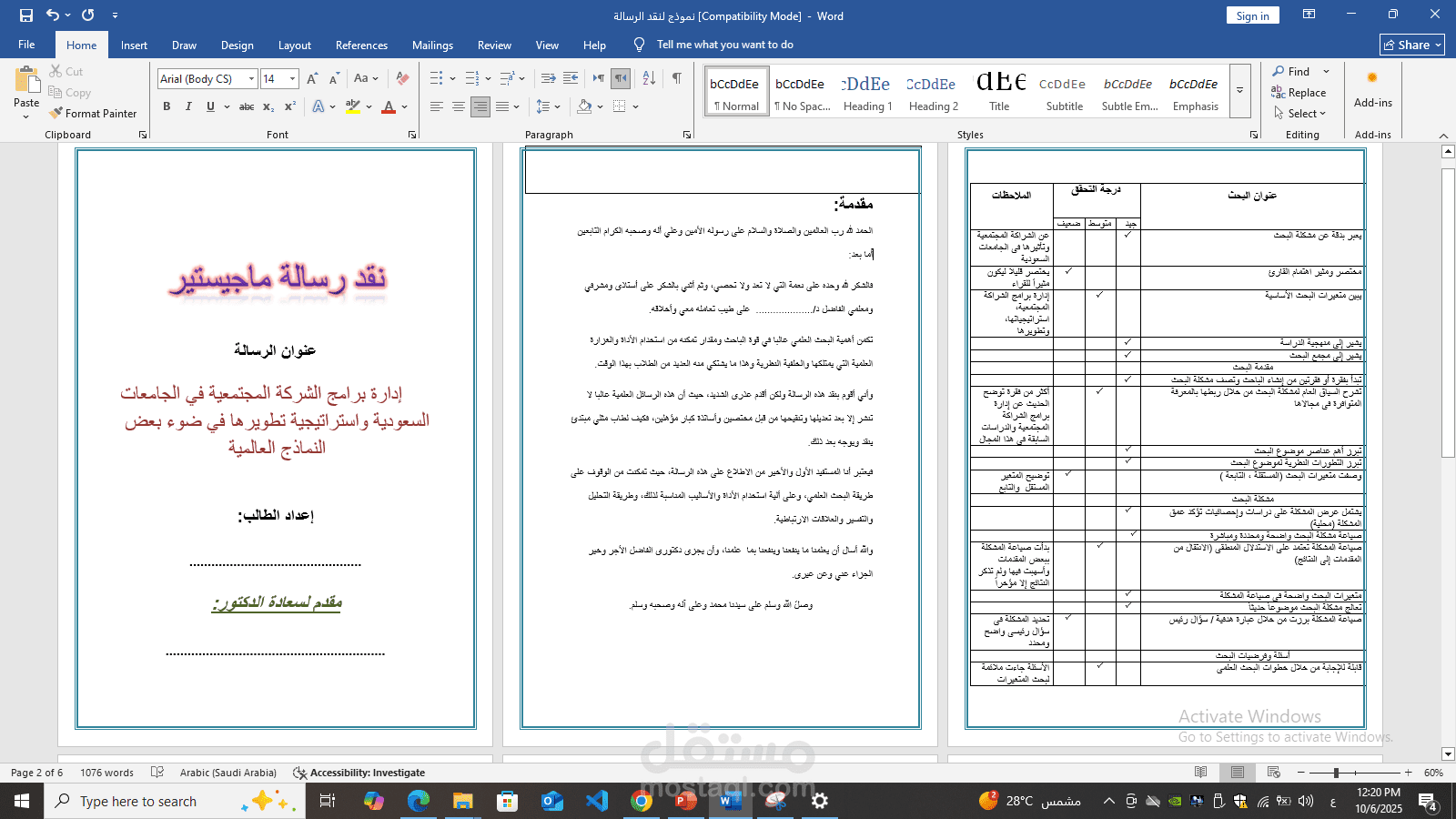Apply strikethrough formatting

point(247,106)
